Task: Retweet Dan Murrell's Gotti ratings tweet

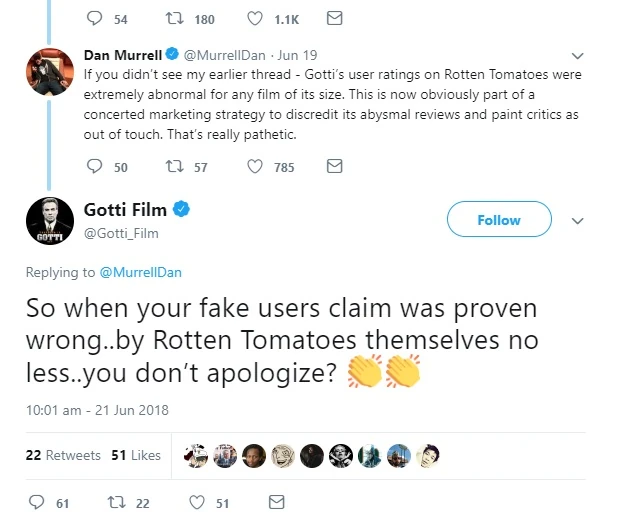Action: click(174, 167)
